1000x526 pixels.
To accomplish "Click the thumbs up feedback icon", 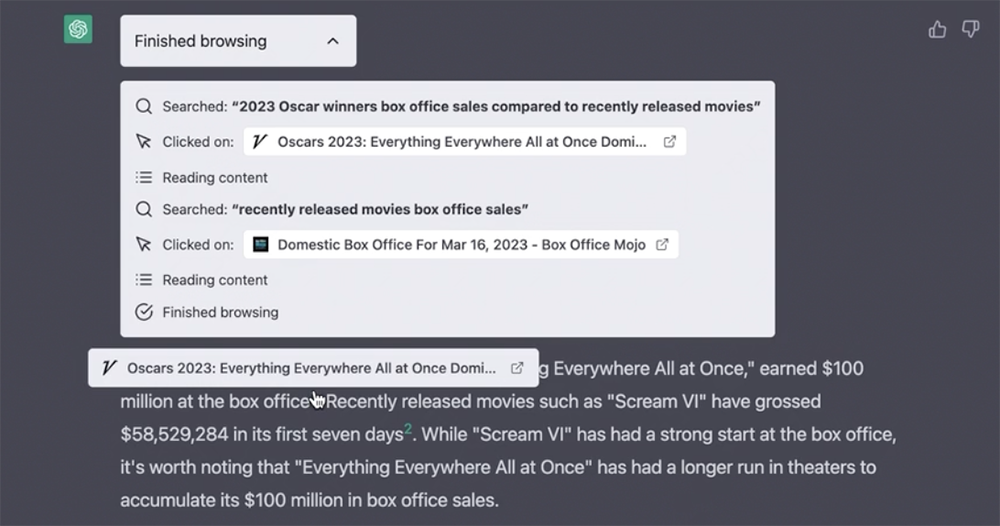I will [937, 29].
